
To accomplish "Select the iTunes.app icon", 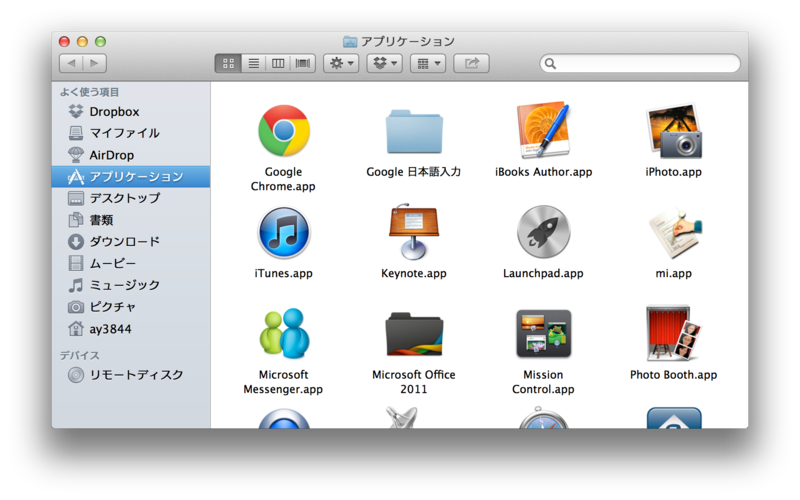I will point(284,232).
